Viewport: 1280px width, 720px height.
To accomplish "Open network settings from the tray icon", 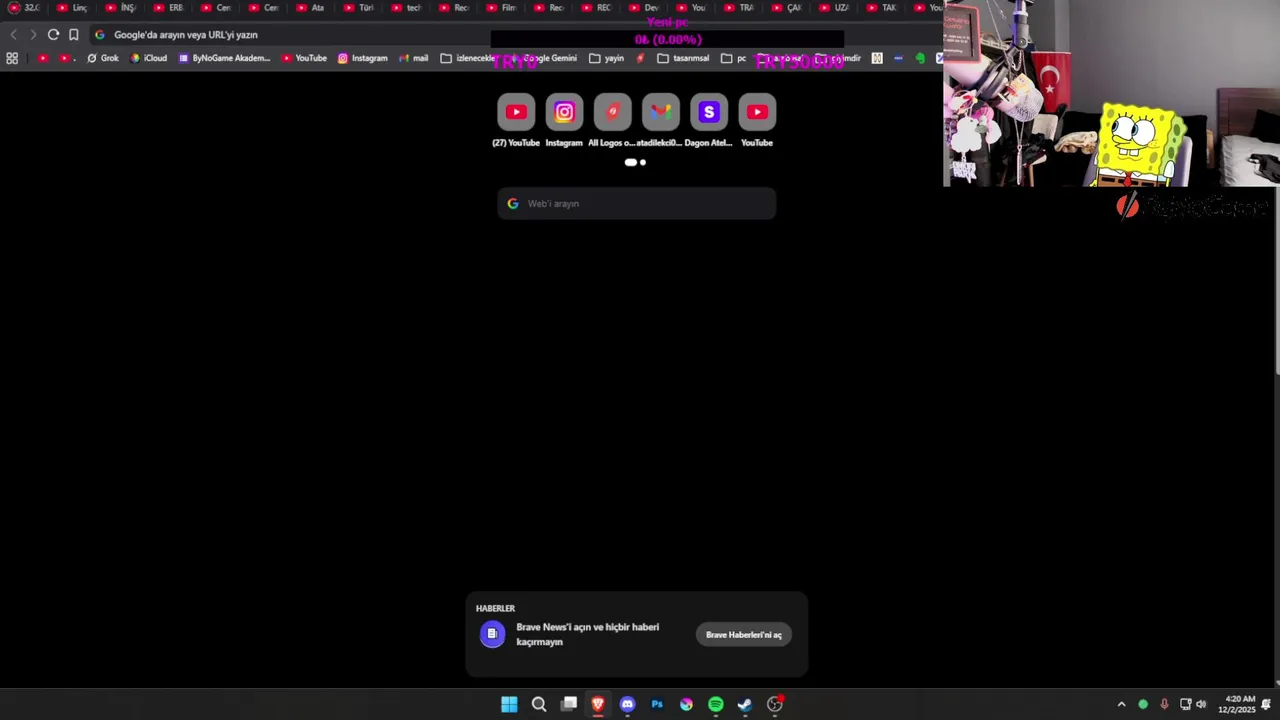I will (x=1185, y=704).
